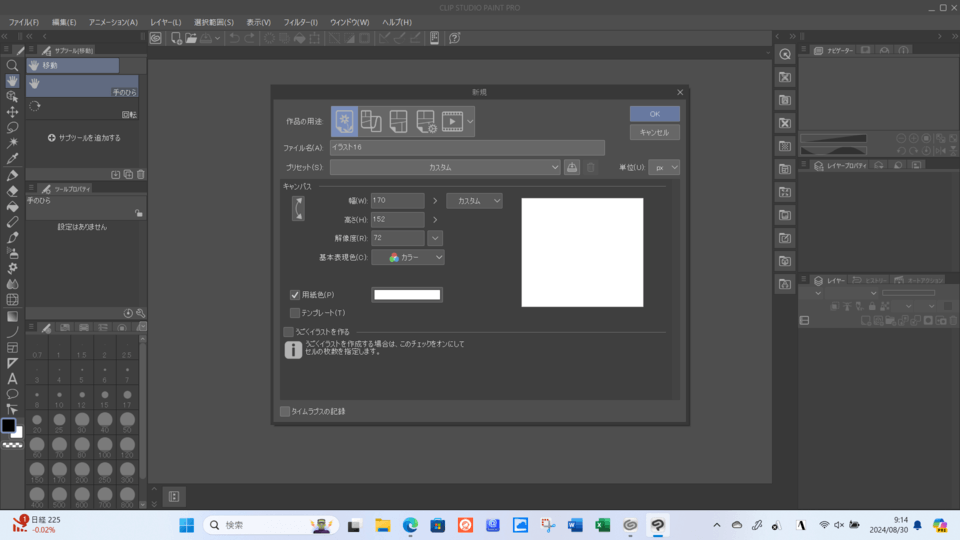Click the OK button
The height and width of the screenshot is (540, 960).
coord(654,114)
